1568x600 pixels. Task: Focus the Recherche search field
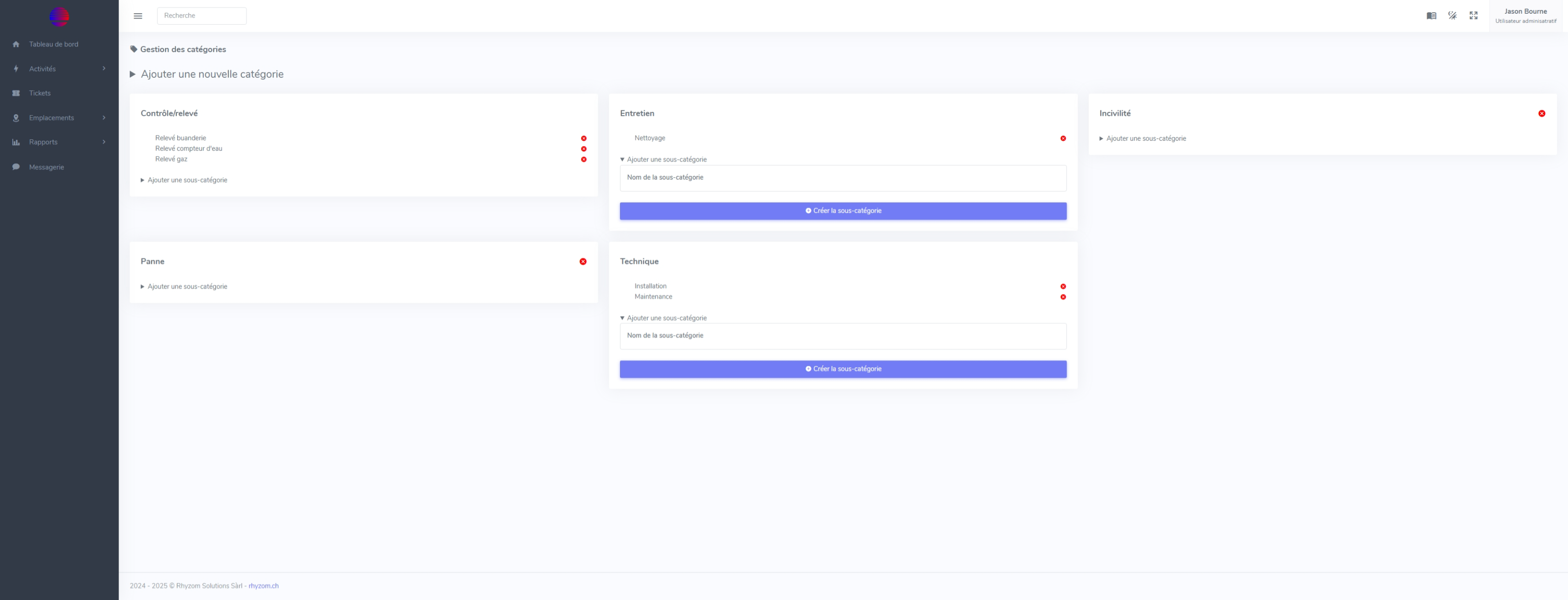coord(201,16)
